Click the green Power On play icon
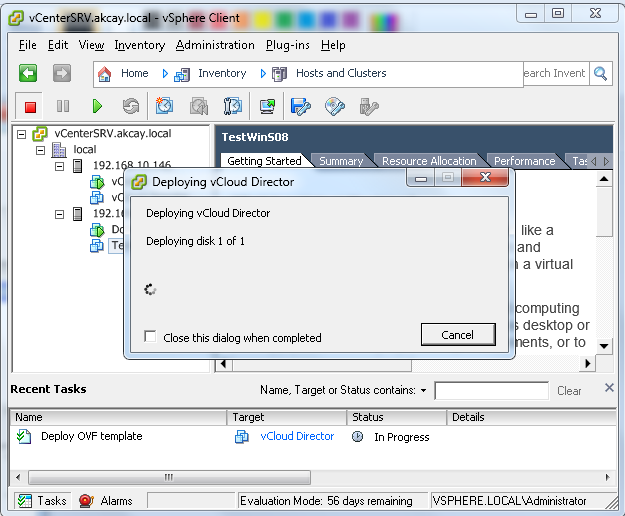This screenshot has width=625, height=516. [97, 106]
